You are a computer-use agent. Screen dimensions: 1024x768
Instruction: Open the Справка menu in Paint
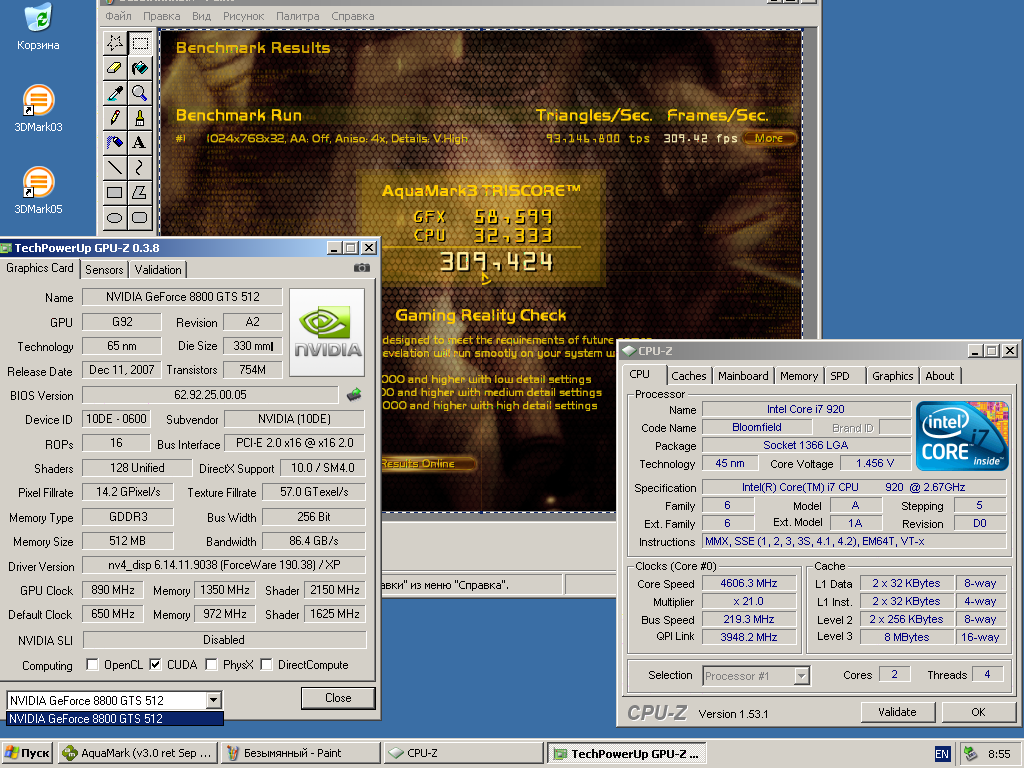pos(353,16)
